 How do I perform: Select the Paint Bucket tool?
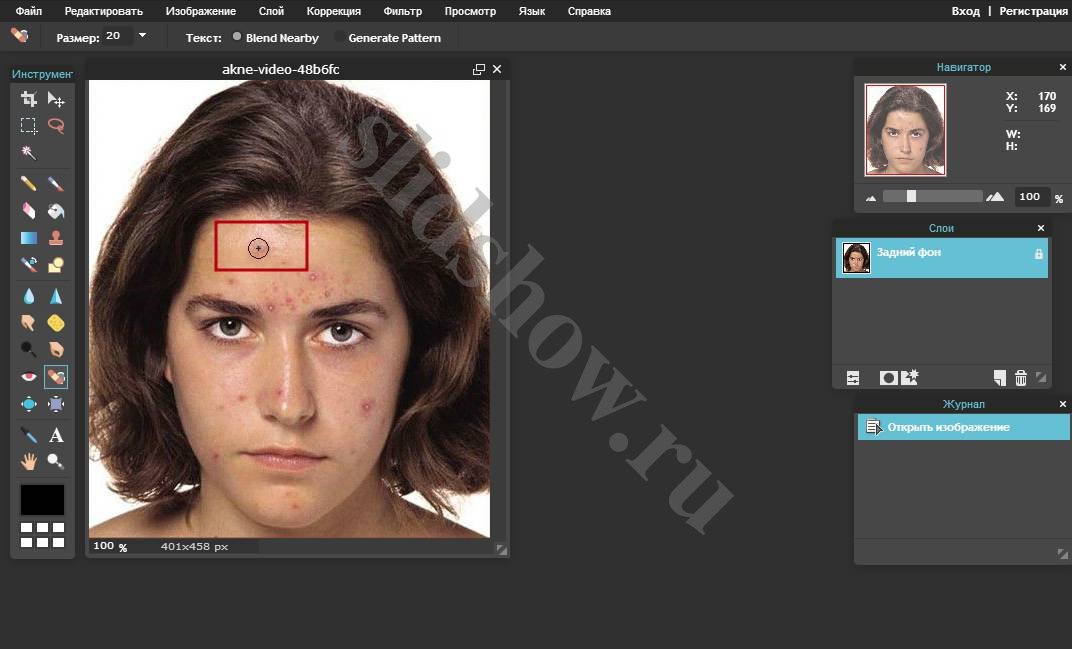click(x=56, y=211)
